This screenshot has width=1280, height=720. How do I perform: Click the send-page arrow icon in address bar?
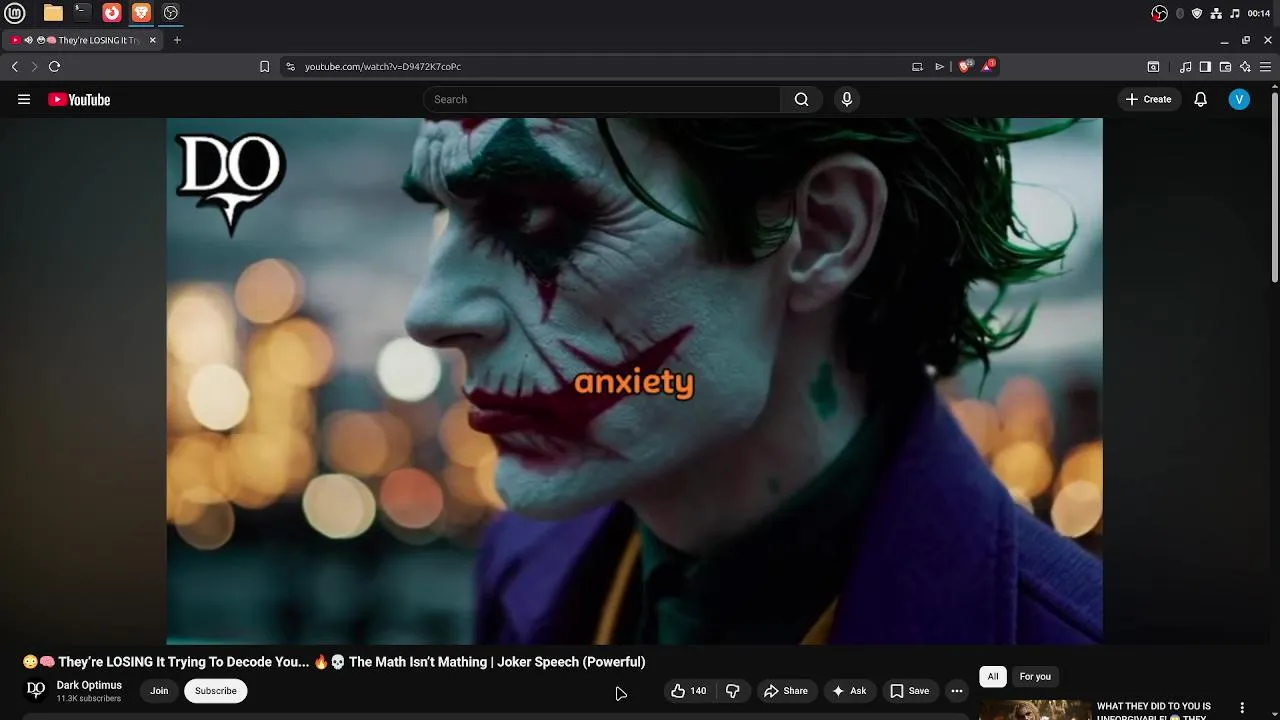click(x=939, y=66)
